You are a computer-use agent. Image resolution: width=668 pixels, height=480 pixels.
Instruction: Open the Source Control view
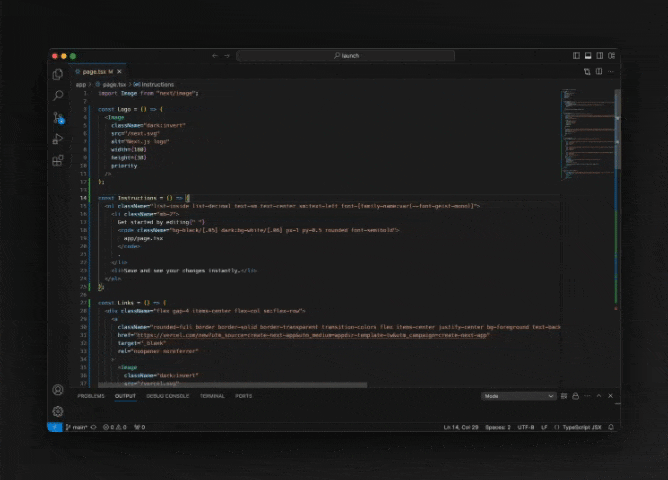tap(58, 118)
